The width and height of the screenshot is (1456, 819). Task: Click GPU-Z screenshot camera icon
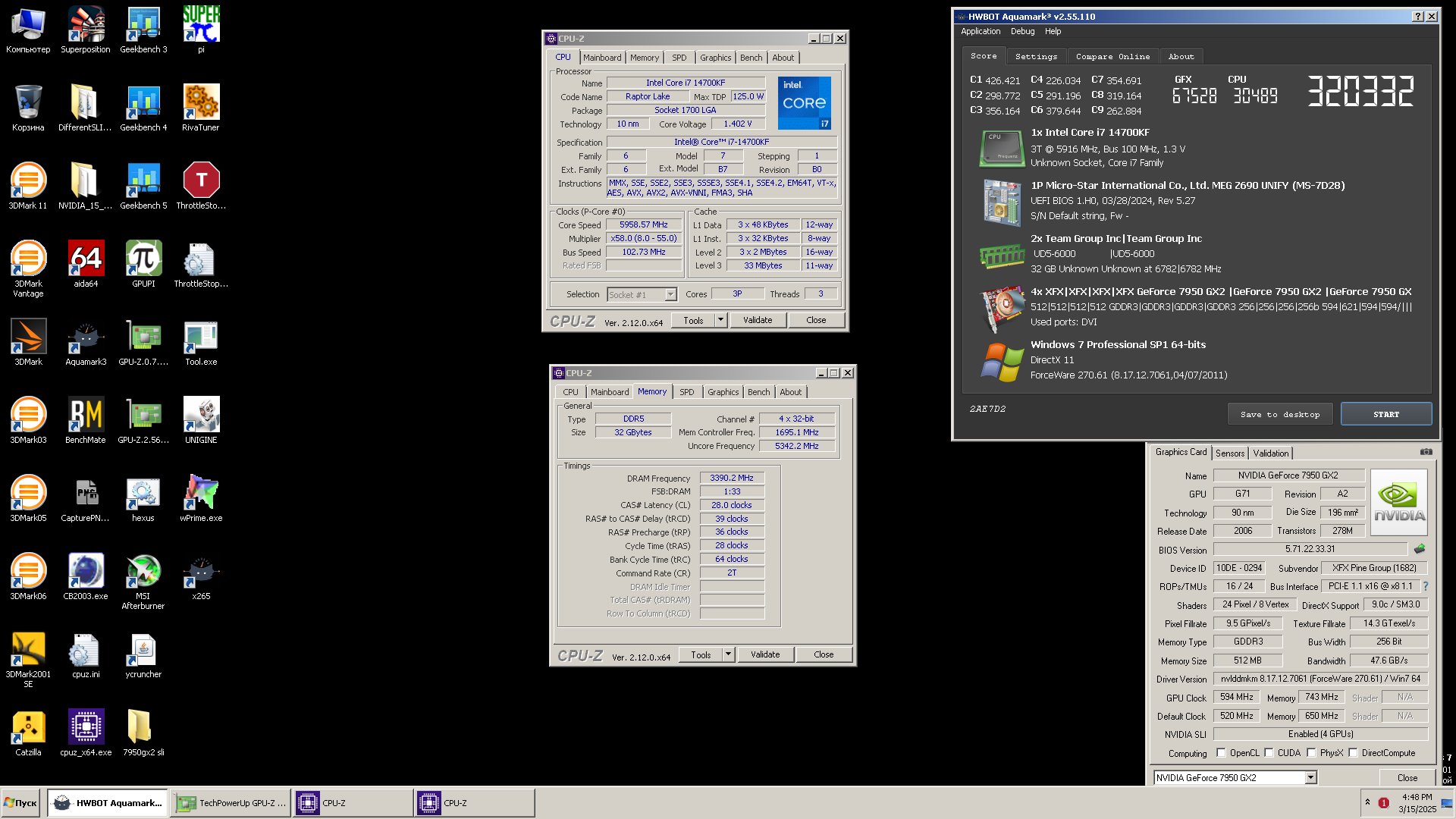coord(1426,452)
